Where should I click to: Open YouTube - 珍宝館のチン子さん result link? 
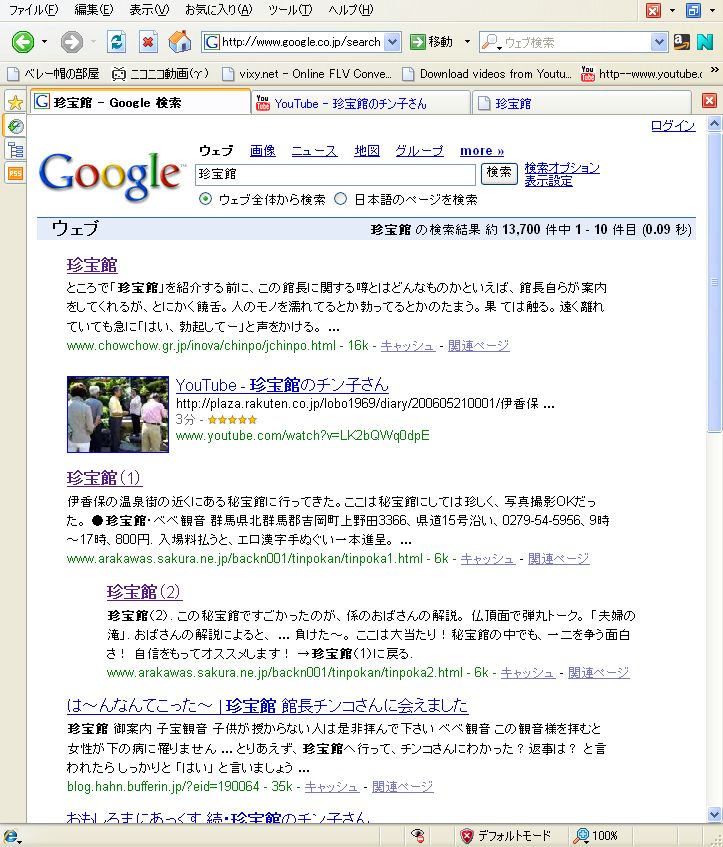[282, 385]
